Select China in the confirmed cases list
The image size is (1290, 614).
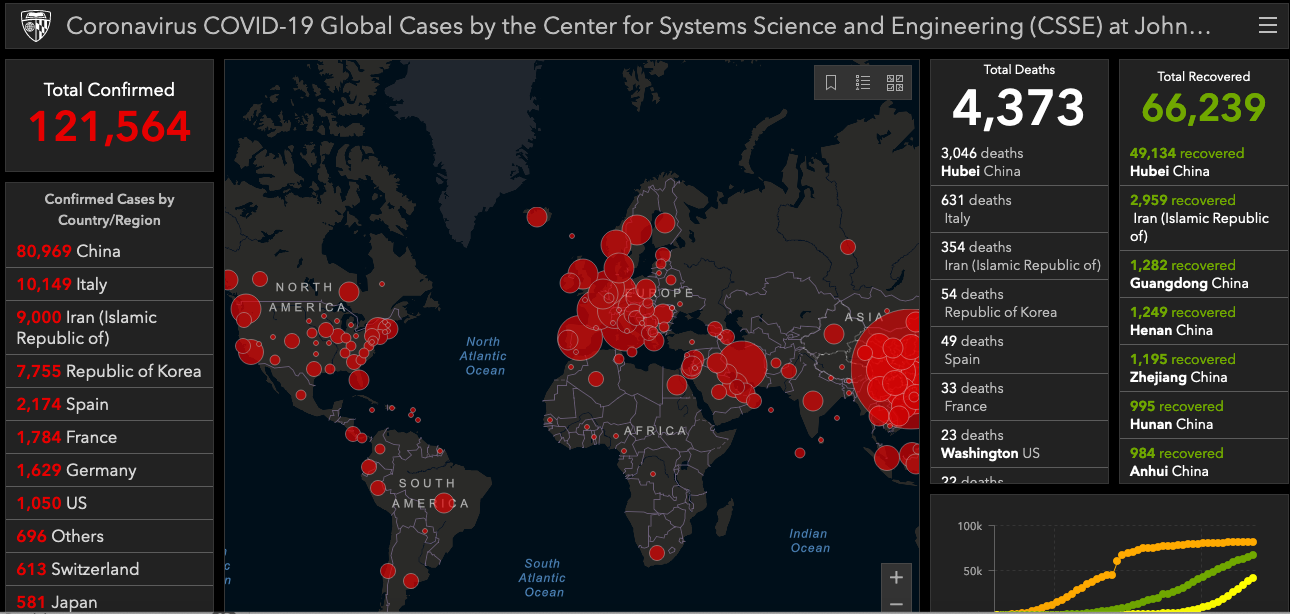pyautogui.click(x=68, y=251)
